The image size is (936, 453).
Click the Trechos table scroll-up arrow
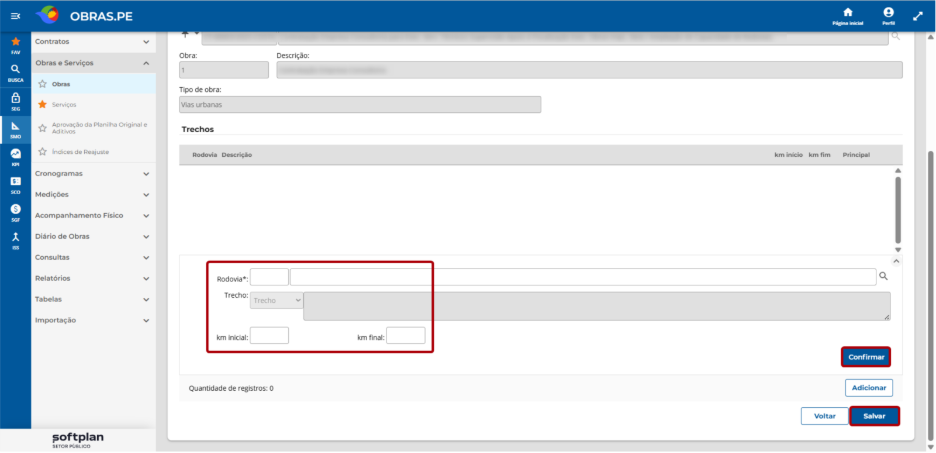(x=898, y=171)
